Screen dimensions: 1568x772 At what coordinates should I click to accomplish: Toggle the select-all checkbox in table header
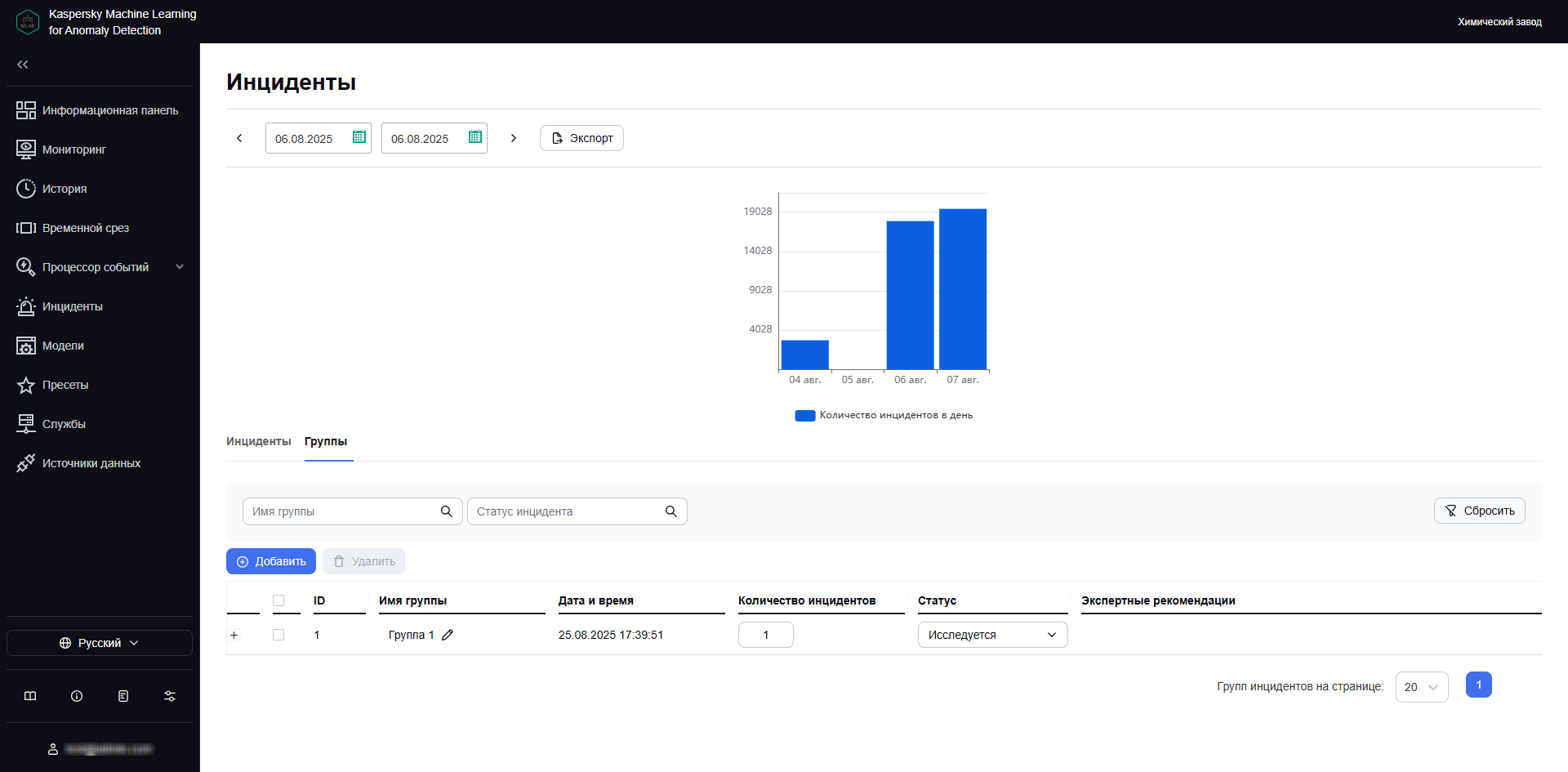point(278,600)
